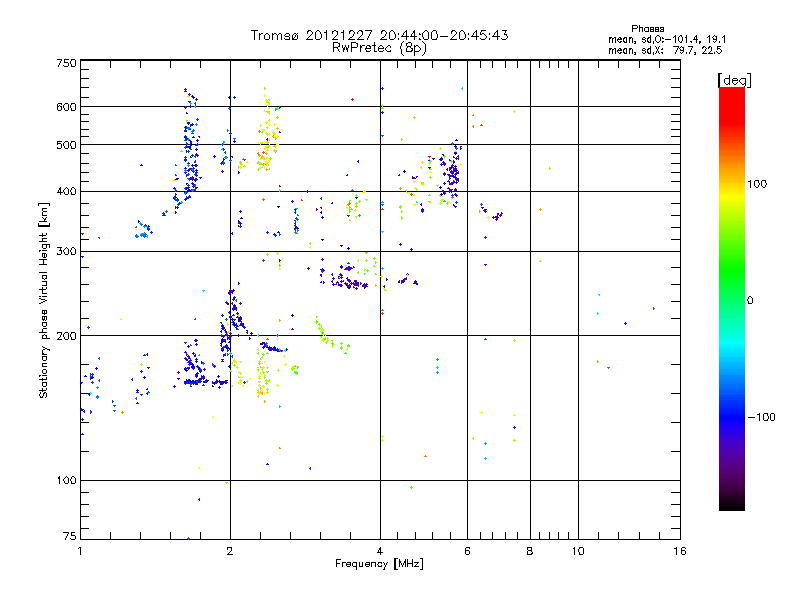Image resolution: width=800 pixels, height=600 pixels.
Task: Click the x-axis tick label '1'
Action: [80, 551]
